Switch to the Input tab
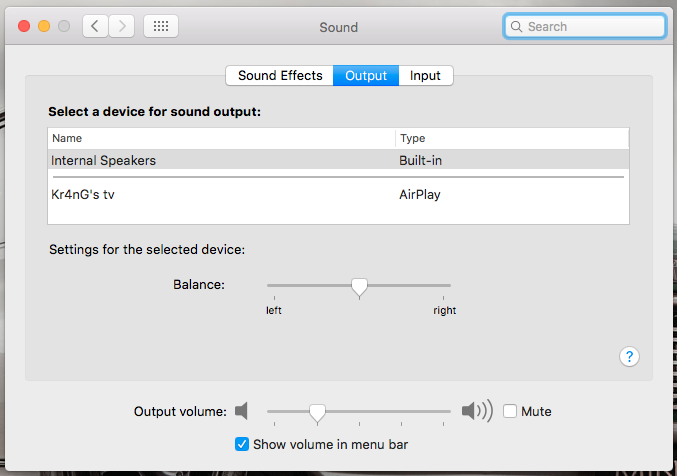Screen dimensions: 677x476 (x=425, y=76)
